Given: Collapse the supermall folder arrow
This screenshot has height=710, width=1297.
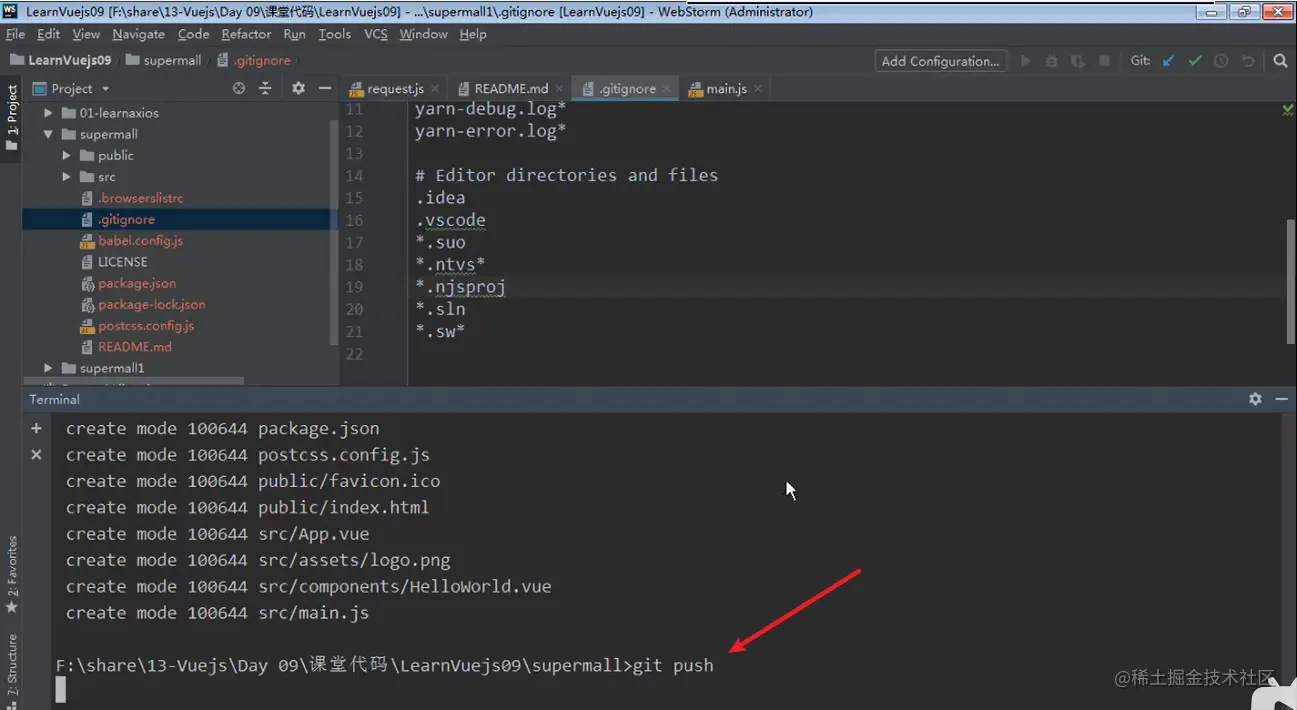Looking at the screenshot, I should click(48, 134).
